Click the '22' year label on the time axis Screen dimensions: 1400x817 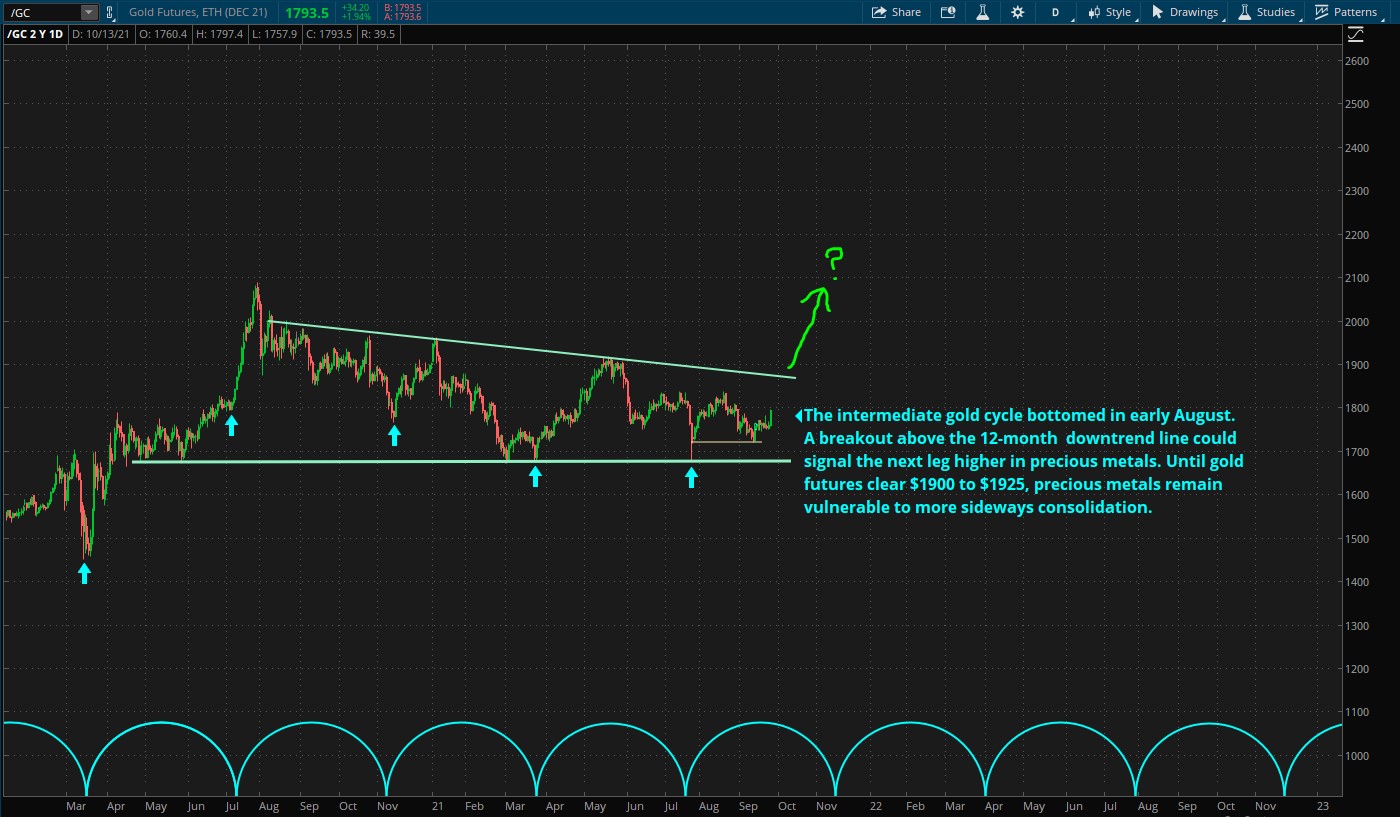[876, 806]
